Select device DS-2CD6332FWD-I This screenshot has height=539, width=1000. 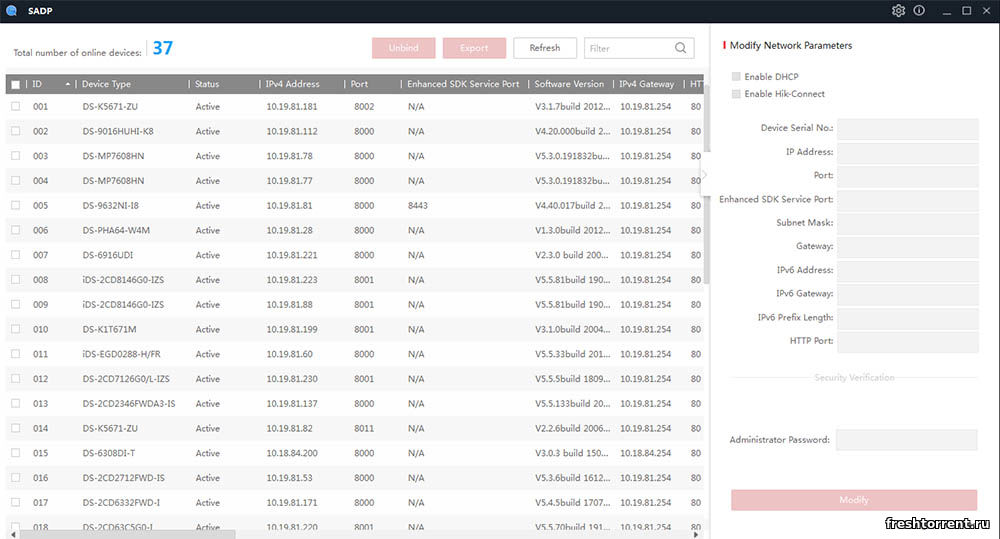[x=121, y=503]
